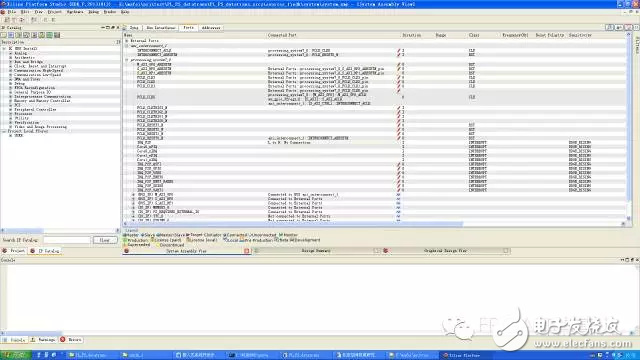Viewport: 640px width, 360px height.
Task: Close the System Assembly View tab
Action: pyautogui.click(x=246, y=251)
